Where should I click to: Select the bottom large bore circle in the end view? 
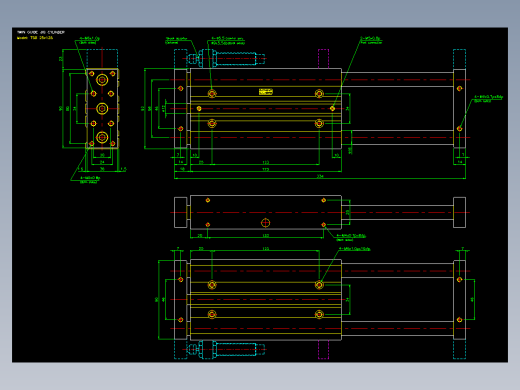(x=102, y=137)
